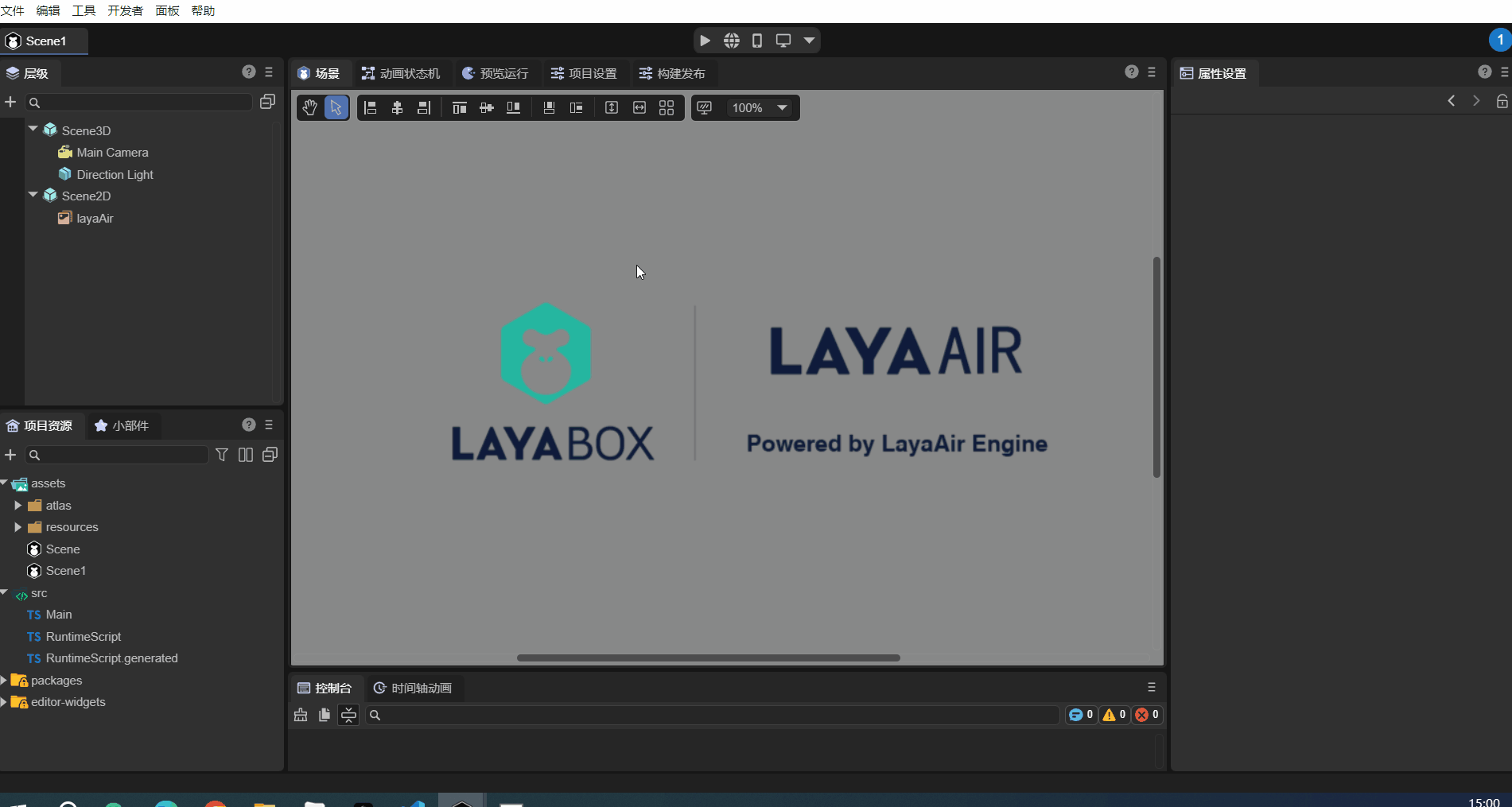Clear the console with the broom icon
The width and height of the screenshot is (1512, 807).
[x=301, y=715]
